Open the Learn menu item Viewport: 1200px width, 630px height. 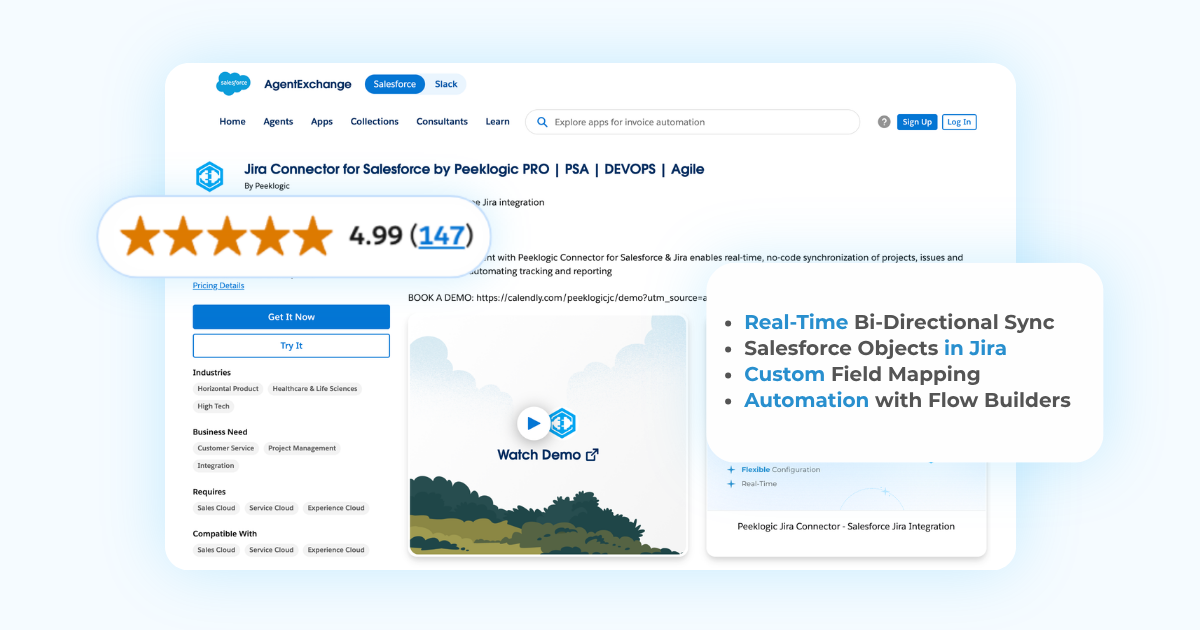tap(497, 122)
